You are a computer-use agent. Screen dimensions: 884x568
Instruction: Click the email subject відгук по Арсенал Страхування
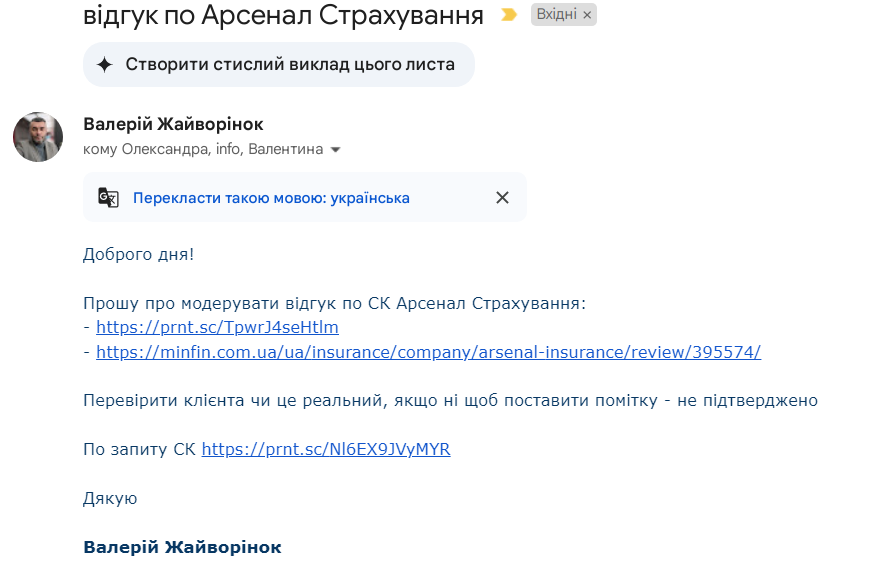pyautogui.click(x=284, y=15)
